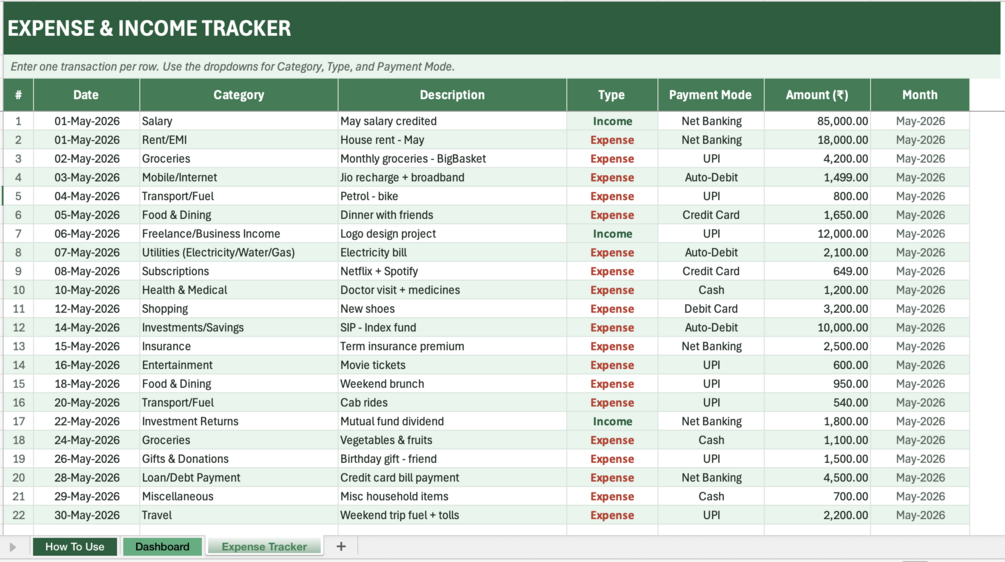Click the Insurance category cell
Image resolution: width=1005 pixels, height=562 pixels.
click(238, 346)
